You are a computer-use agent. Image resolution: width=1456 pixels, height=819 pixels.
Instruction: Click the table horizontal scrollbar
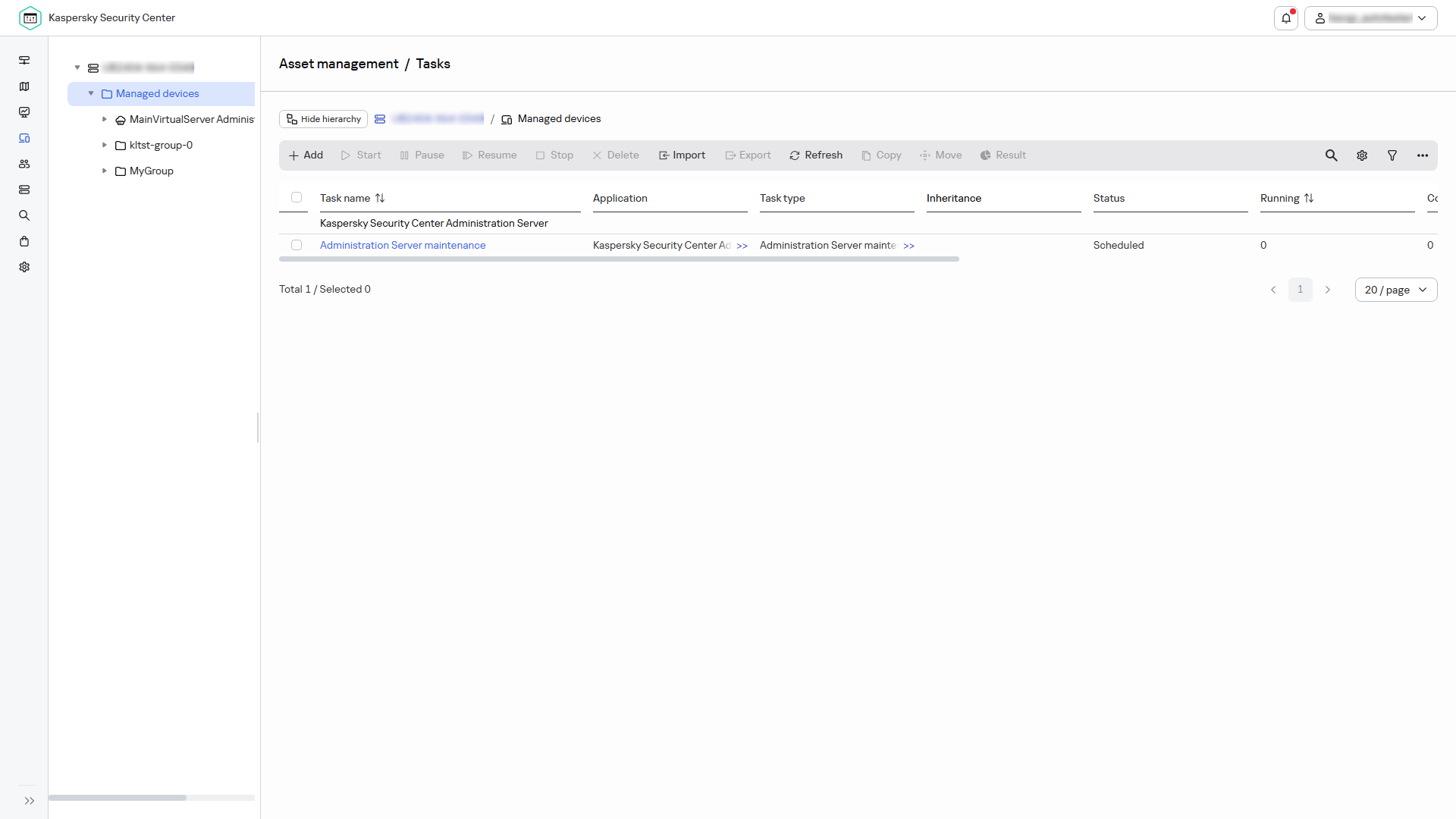click(x=619, y=259)
